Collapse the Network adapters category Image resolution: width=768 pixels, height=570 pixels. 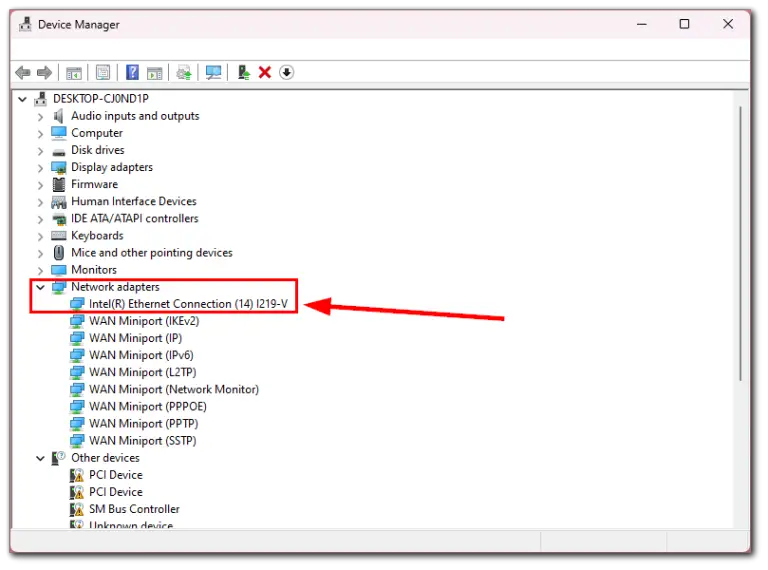point(40,287)
